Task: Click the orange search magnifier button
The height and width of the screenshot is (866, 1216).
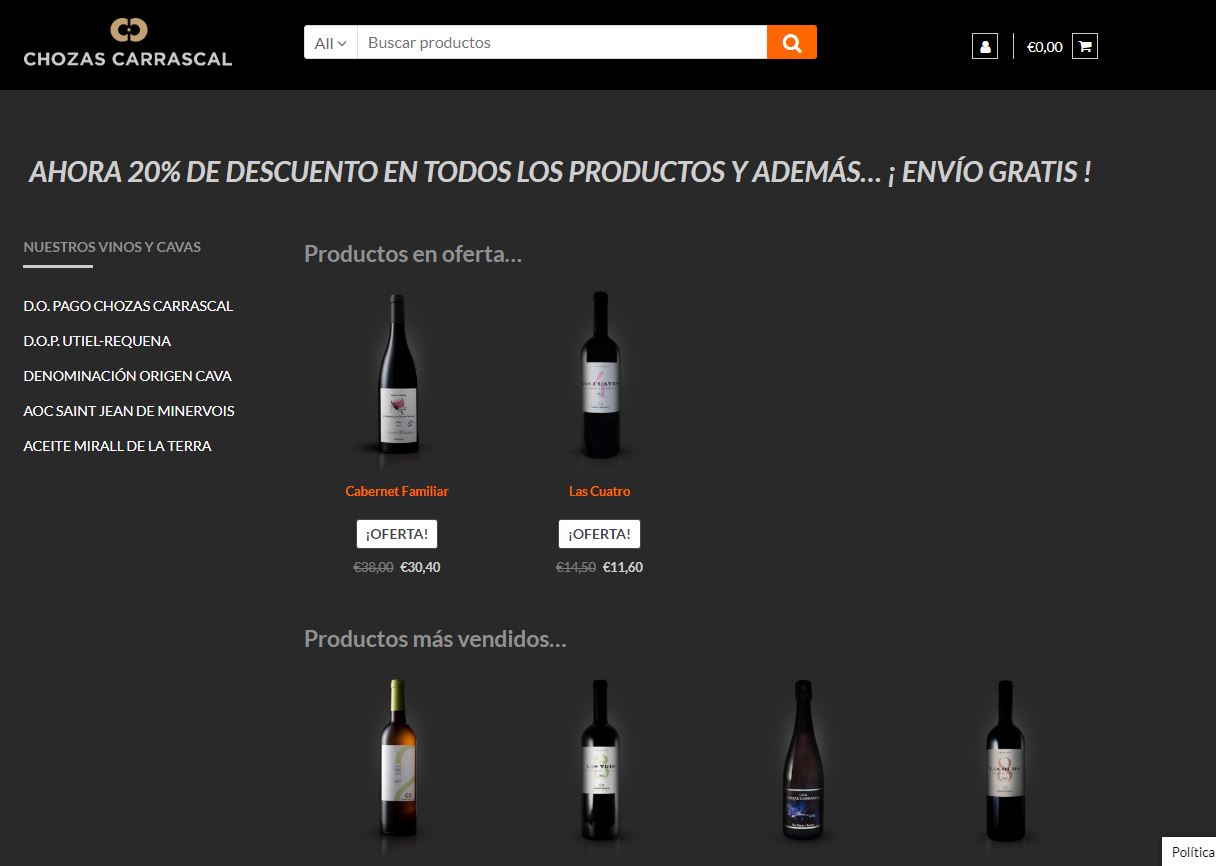Action: click(792, 42)
